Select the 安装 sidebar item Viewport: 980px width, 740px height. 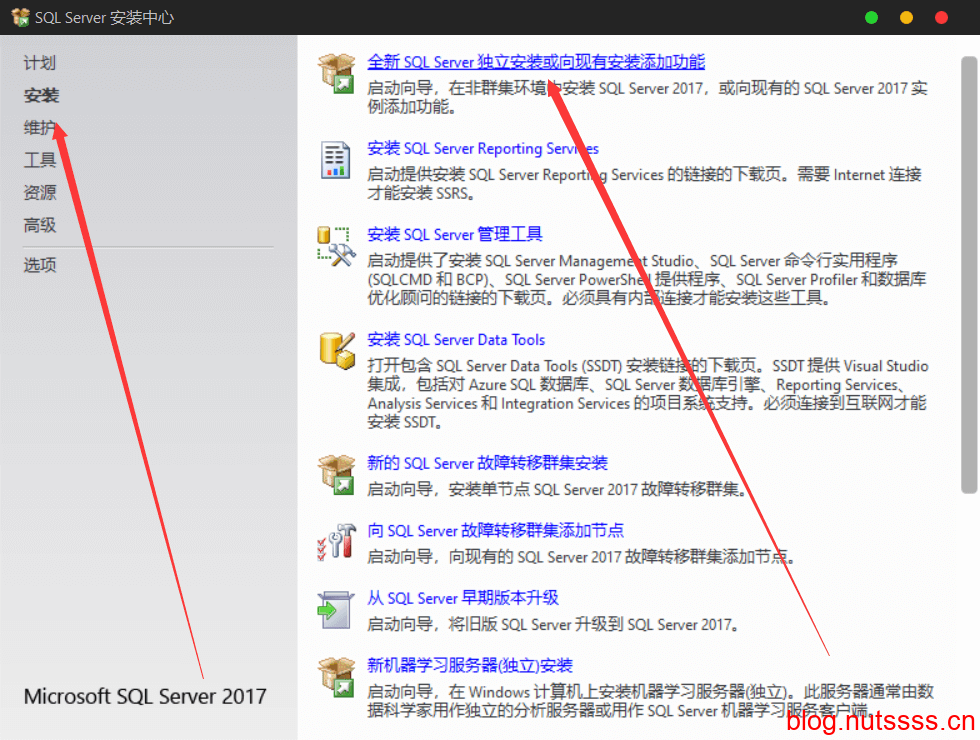pyautogui.click(x=41, y=96)
